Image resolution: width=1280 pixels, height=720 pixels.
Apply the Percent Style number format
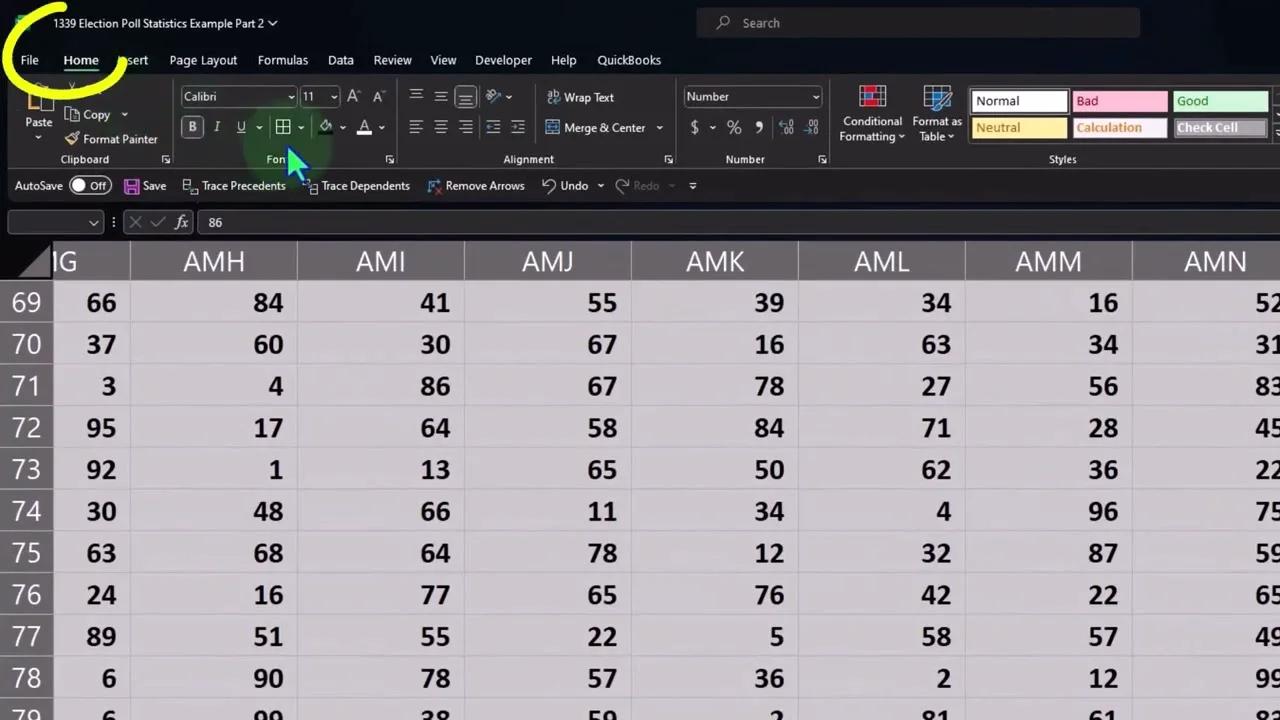(x=733, y=127)
